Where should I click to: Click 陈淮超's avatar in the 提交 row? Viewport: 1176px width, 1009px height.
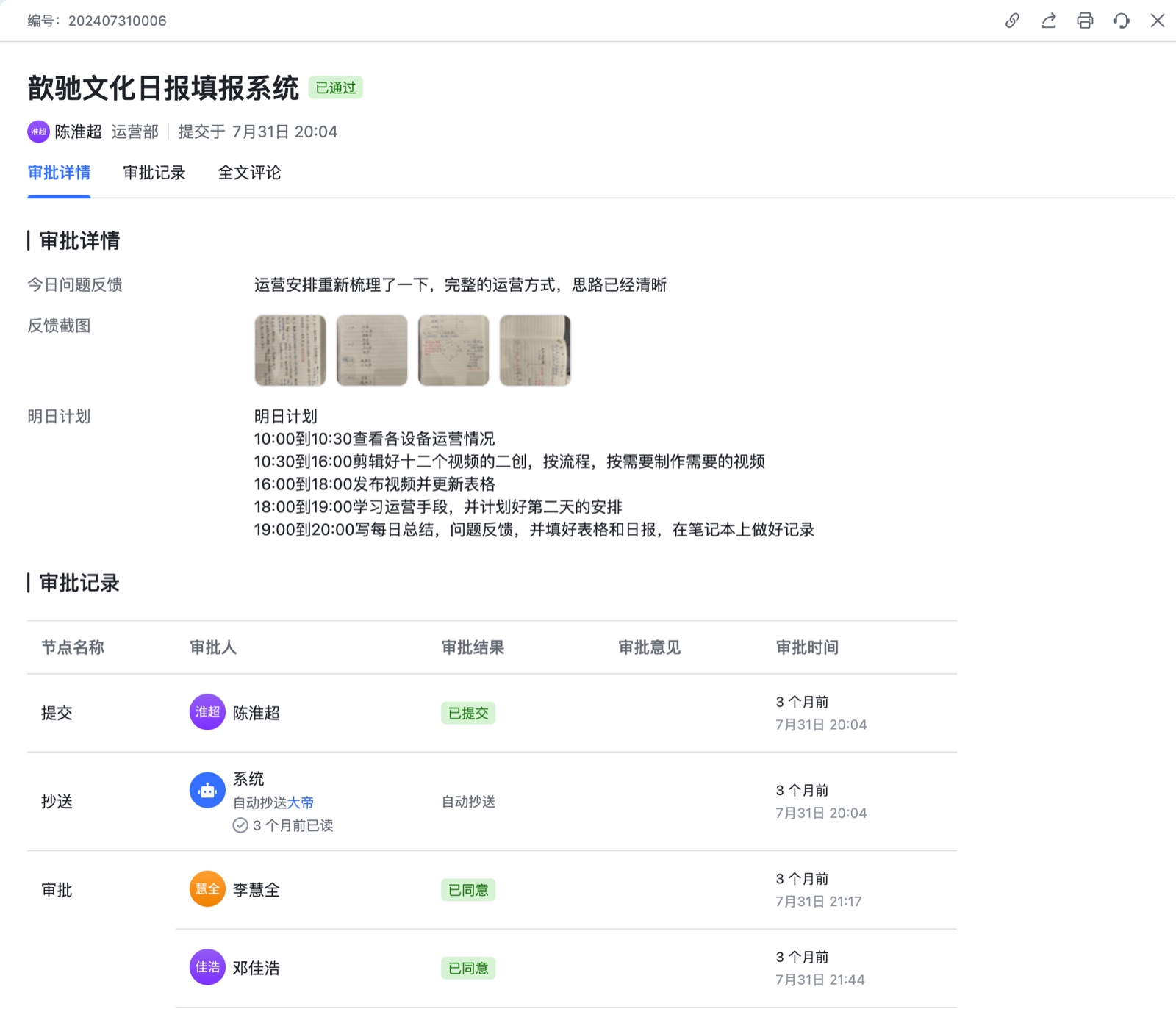[x=207, y=712]
